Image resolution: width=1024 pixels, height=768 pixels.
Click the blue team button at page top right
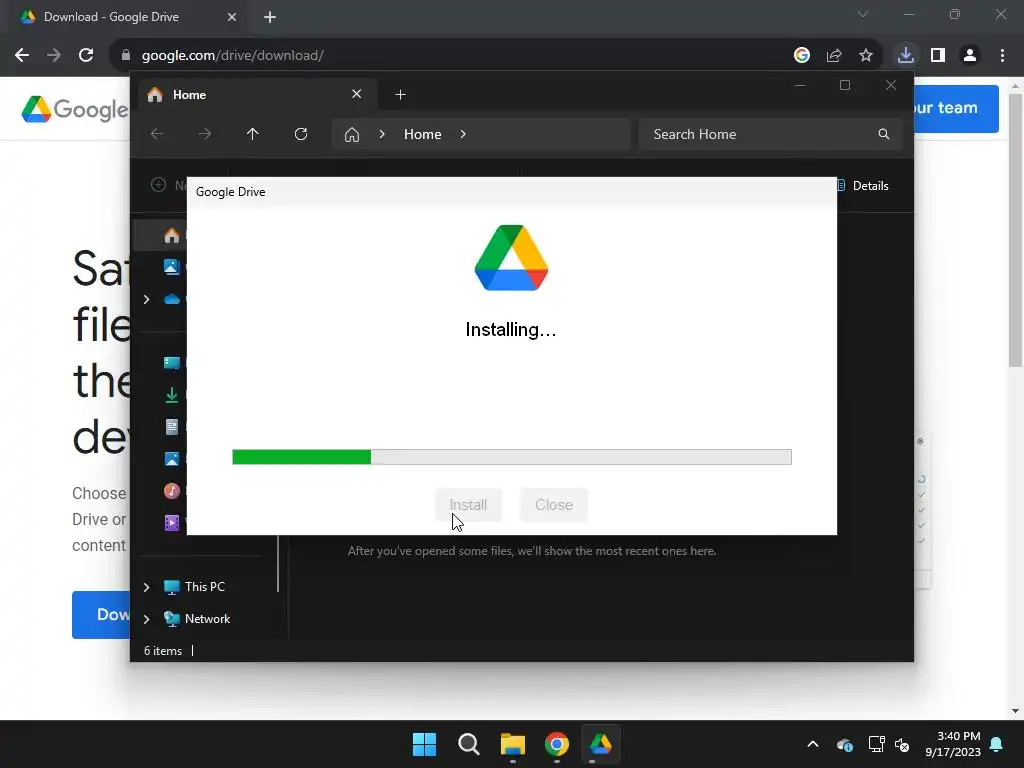(x=956, y=108)
